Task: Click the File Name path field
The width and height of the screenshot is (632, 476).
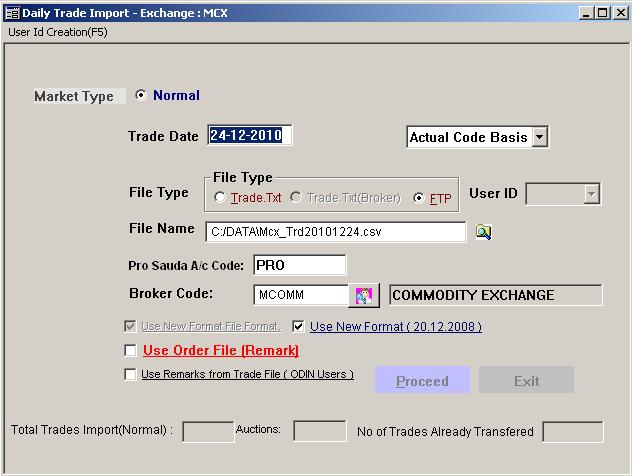Action: 335,232
